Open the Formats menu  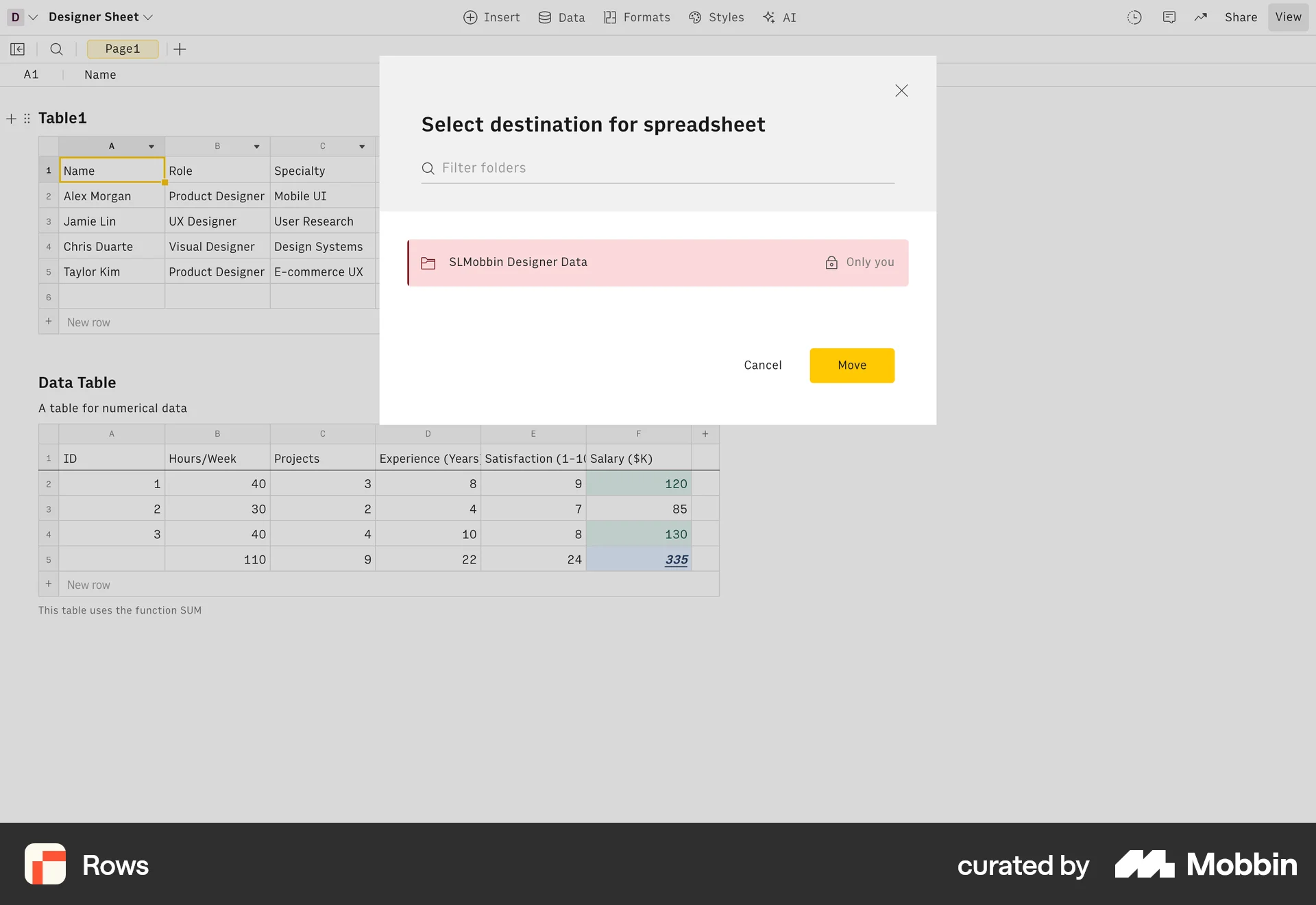(636, 17)
